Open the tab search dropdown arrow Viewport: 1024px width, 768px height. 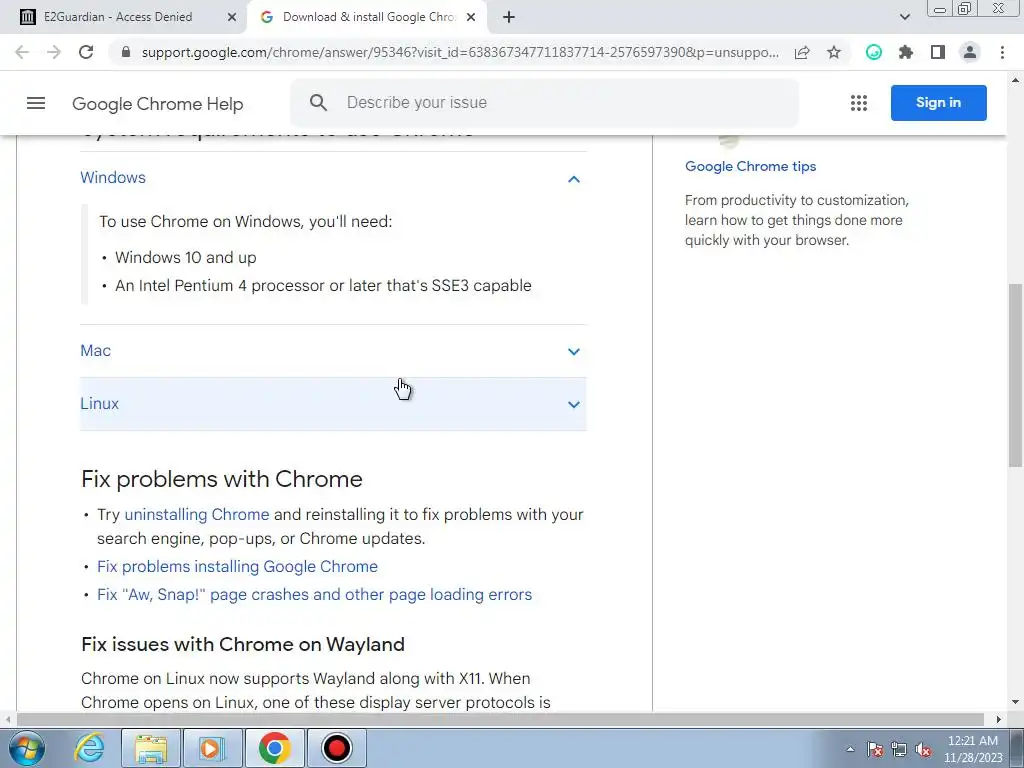tap(904, 17)
